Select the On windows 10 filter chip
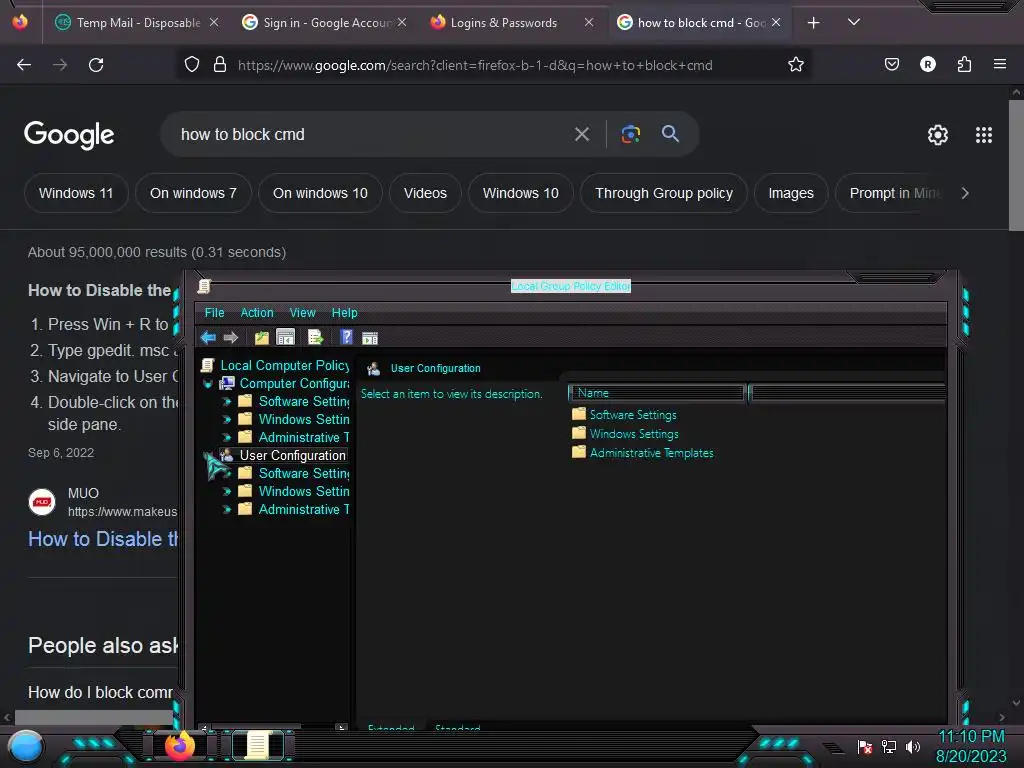Viewport: 1024px width, 768px height. coord(320,193)
